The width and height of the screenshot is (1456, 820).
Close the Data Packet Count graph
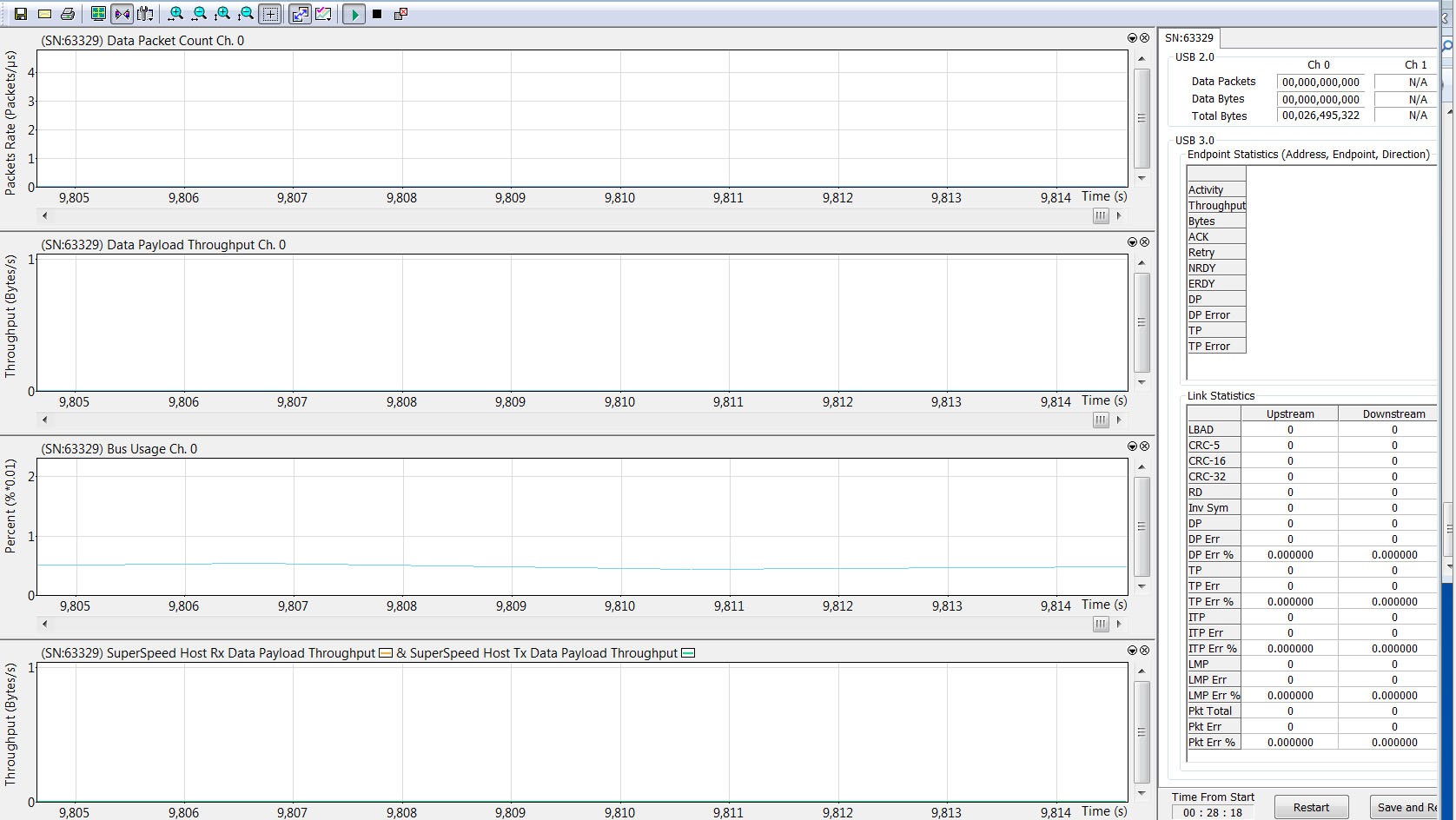pyautogui.click(x=1144, y=38)
